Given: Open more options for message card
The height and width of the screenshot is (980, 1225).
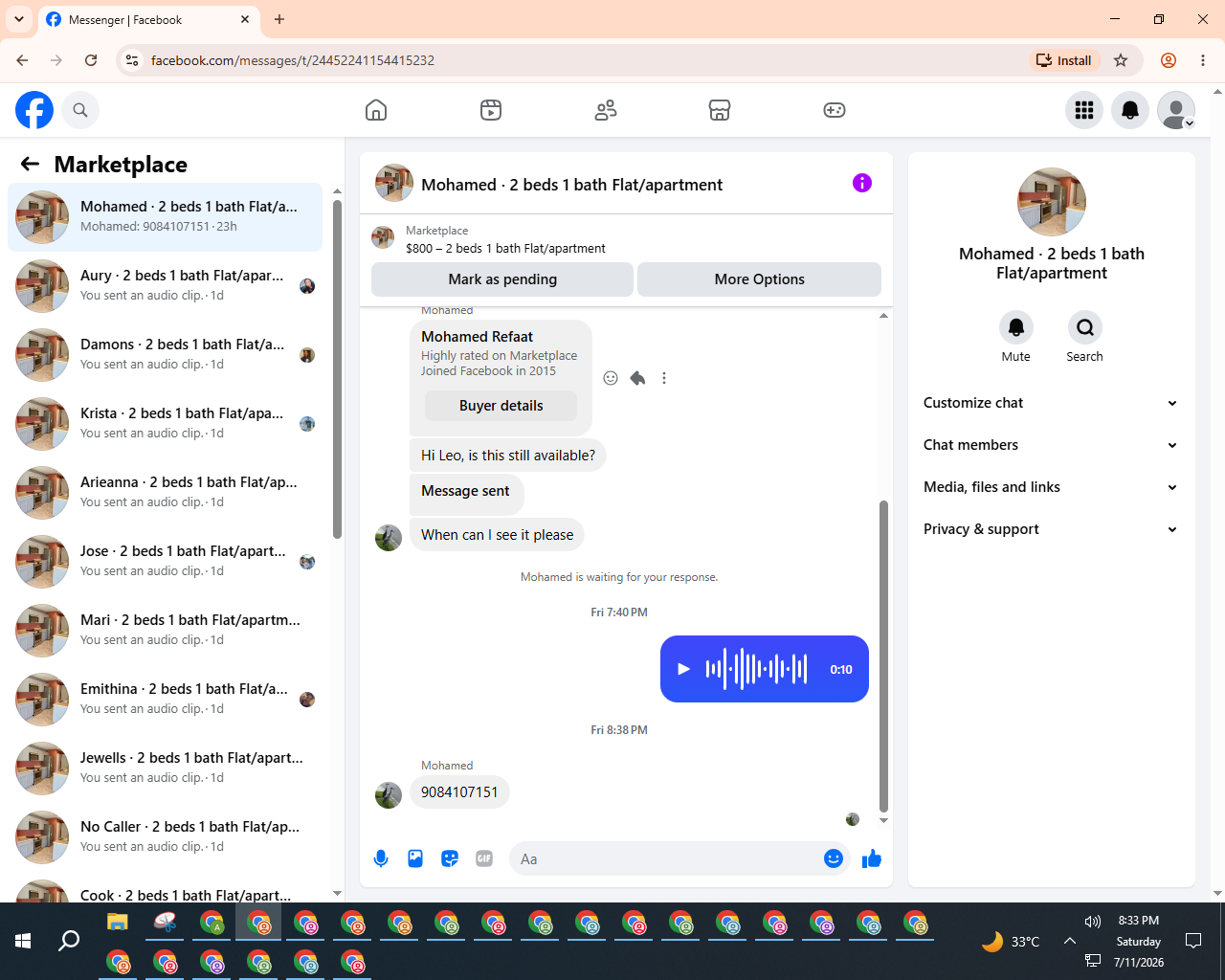Looking at the screenshot, I should [x=664, y=378].
